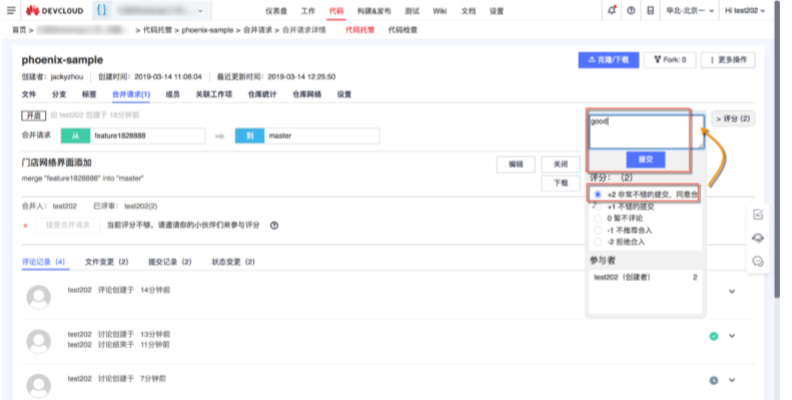Click the source branch field feature1828888

tap(148, 136)
